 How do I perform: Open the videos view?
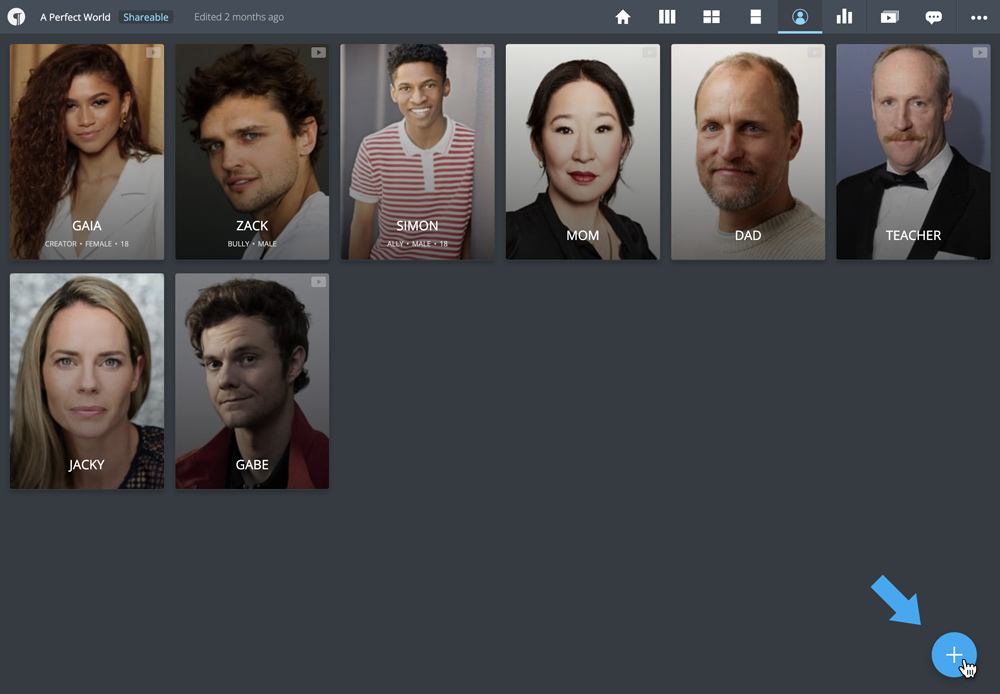coord(889,17)
